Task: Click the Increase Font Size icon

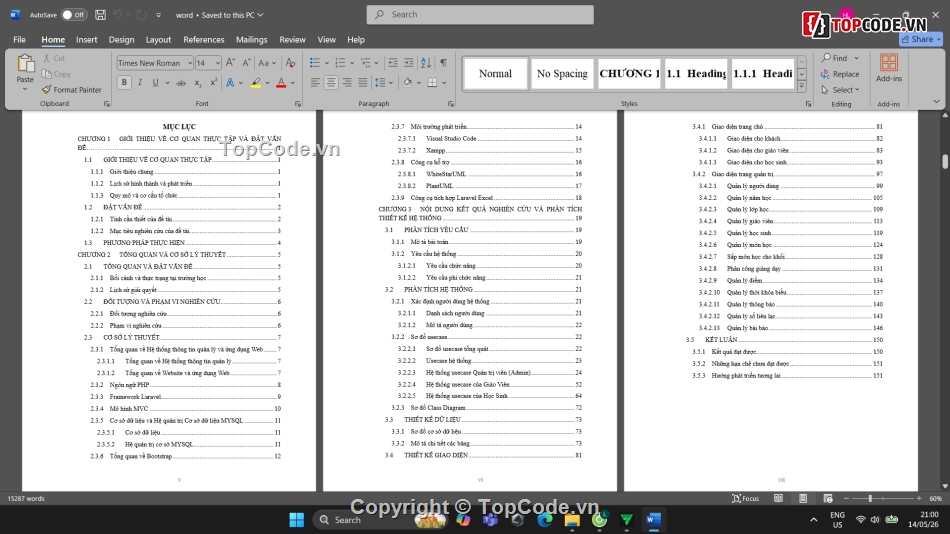Action: pos(230,62)
